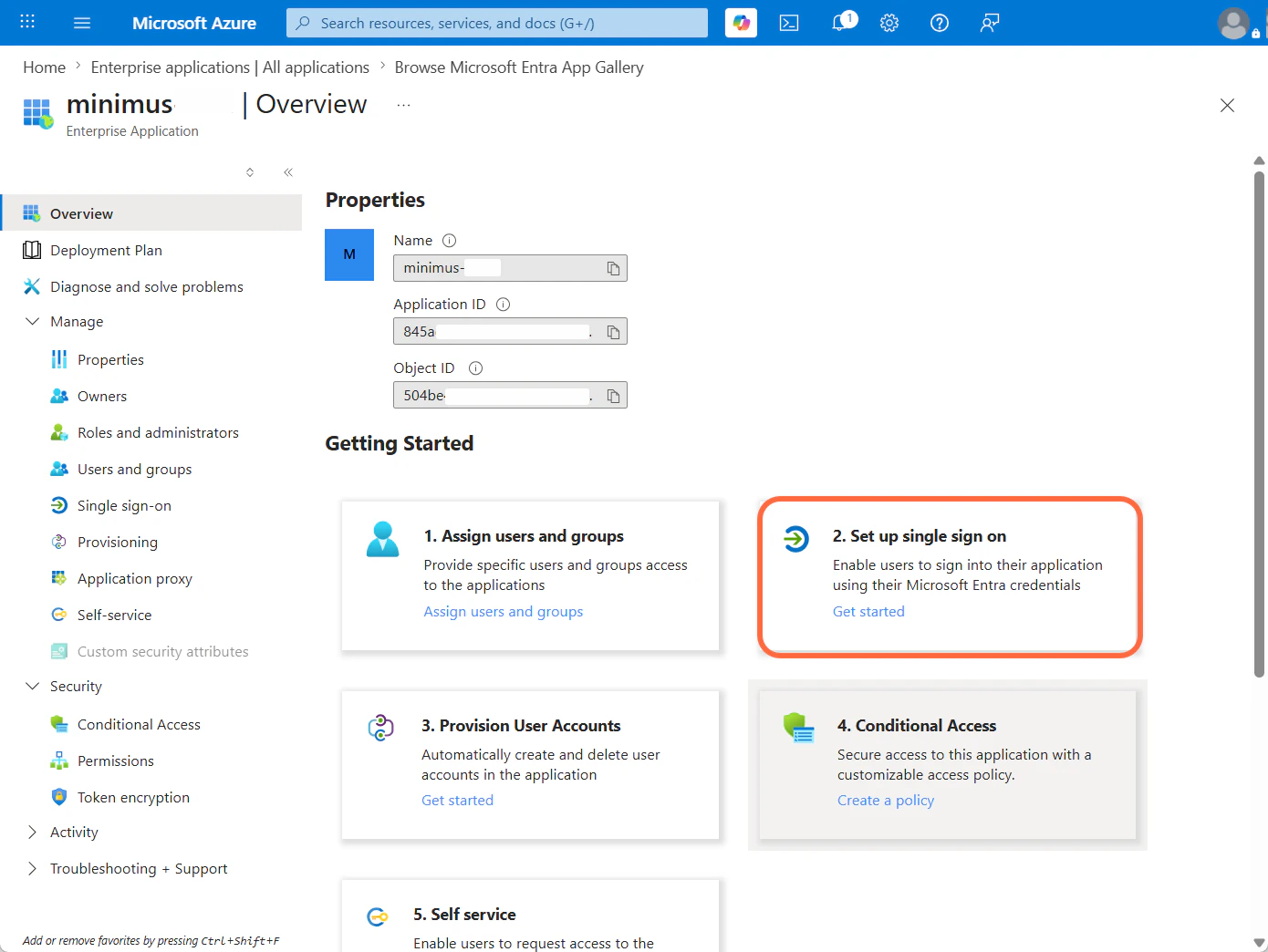The width and height of the screenshot is (1268, 952).
Task: Collapse the Security section
Action: click(33, 686)
